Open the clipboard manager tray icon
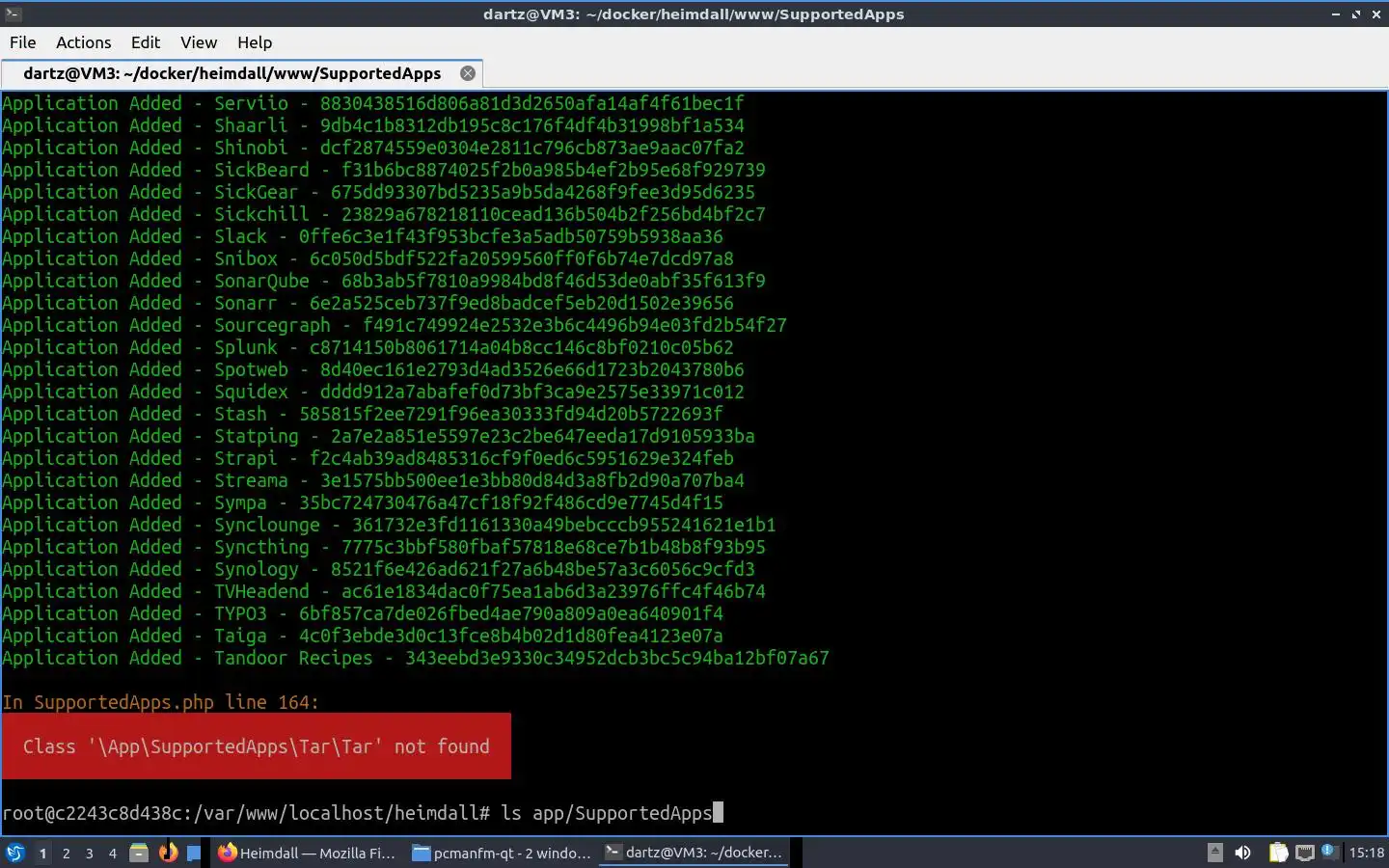This screenshot has height=868, width=1389. click(x=1278, y=853)
